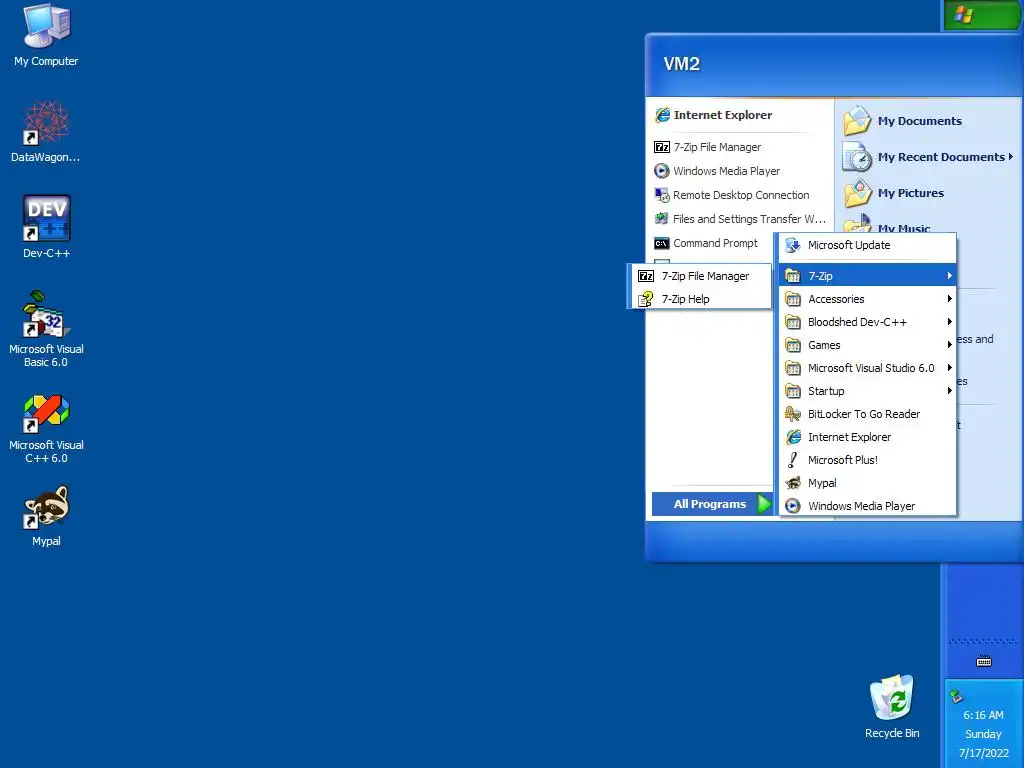Open 7-Zip Help from submenu

tap(700, 299)
